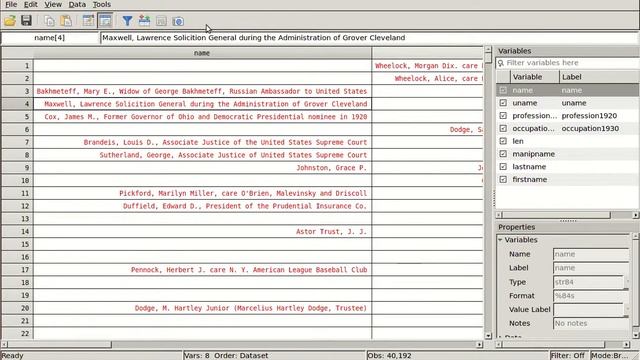Select row number 11 header

click(x=18, y=193)
